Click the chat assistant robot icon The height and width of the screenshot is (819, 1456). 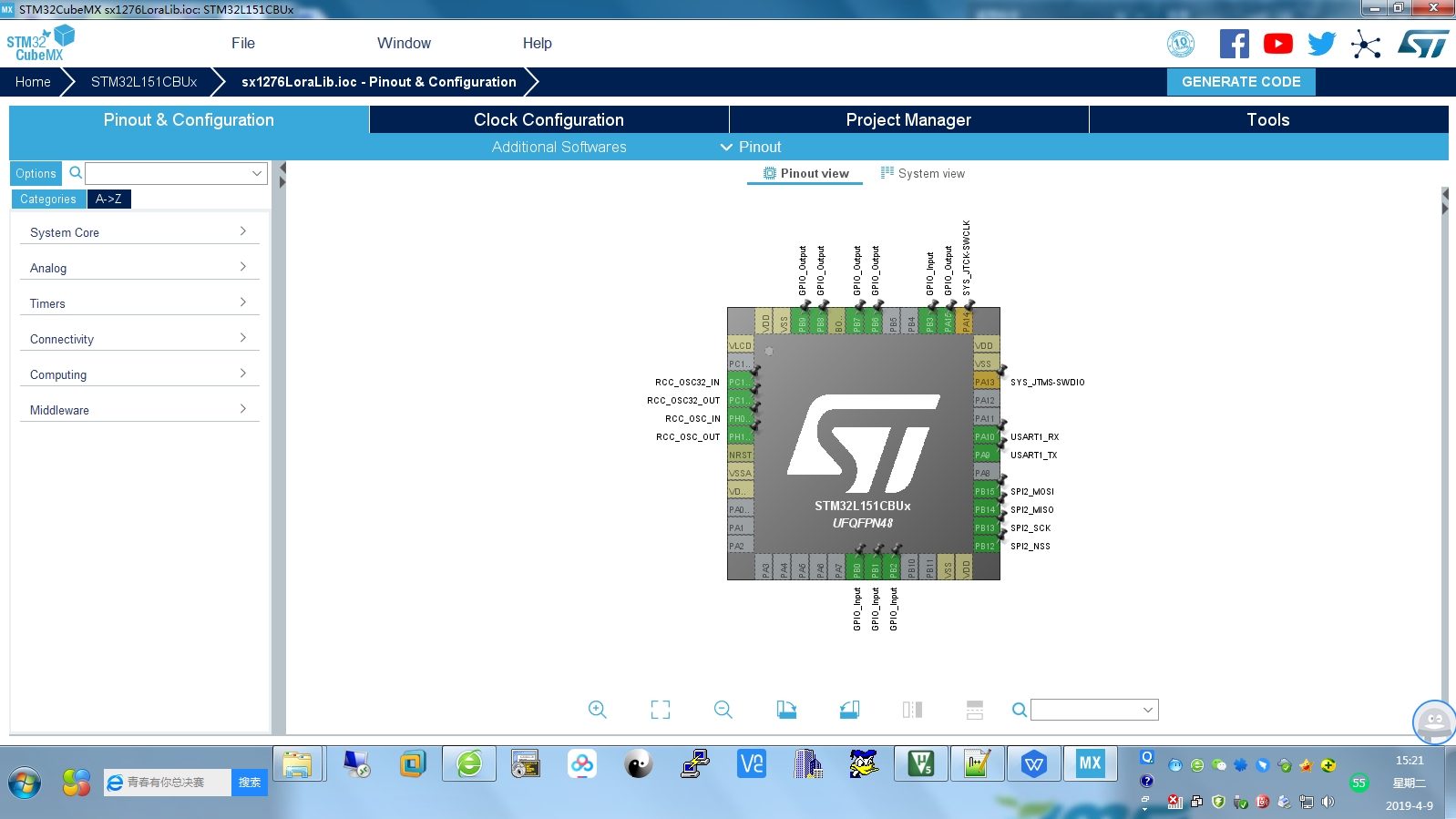1434,722
